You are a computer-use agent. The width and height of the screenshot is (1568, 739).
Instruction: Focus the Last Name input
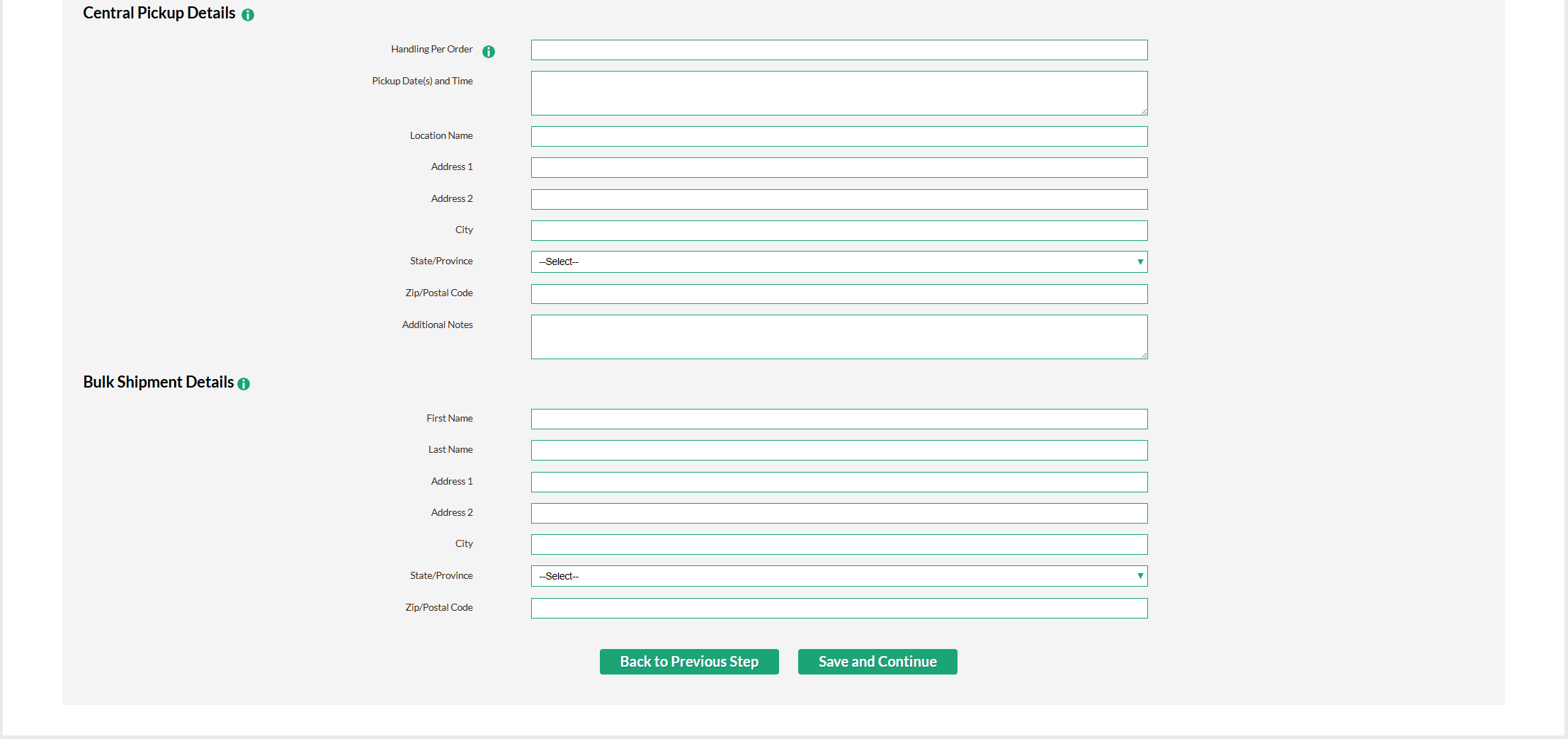(839, 451)
